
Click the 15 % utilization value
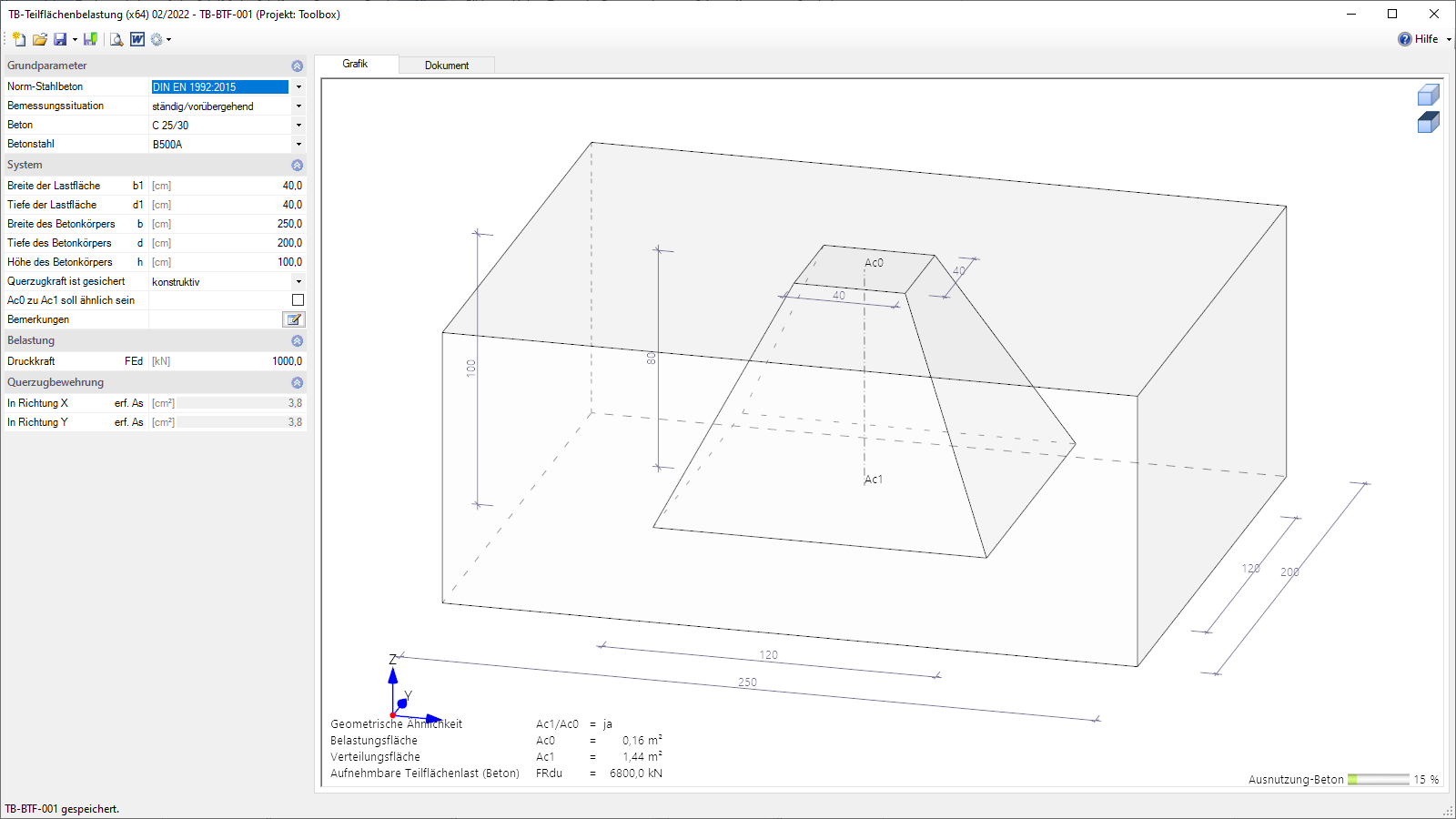pos(1426,780)
